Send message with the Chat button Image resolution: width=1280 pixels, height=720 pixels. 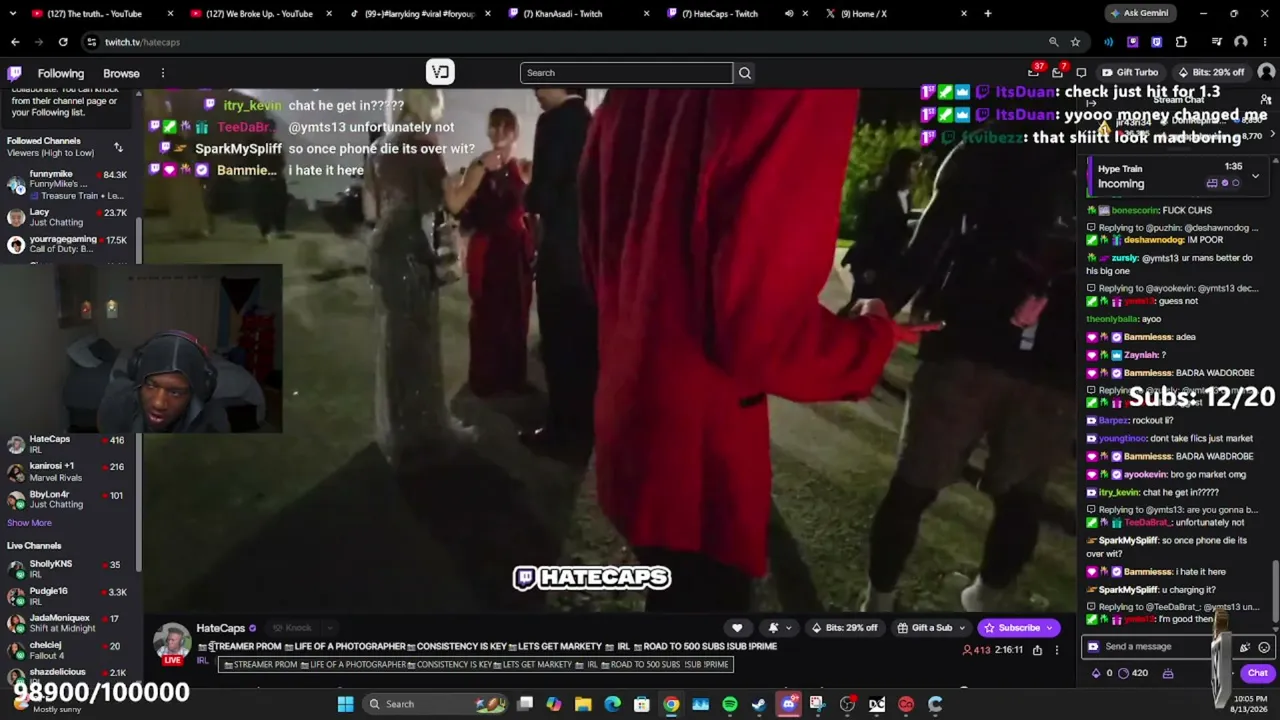pyautogui.click(x=1257, y=673)
